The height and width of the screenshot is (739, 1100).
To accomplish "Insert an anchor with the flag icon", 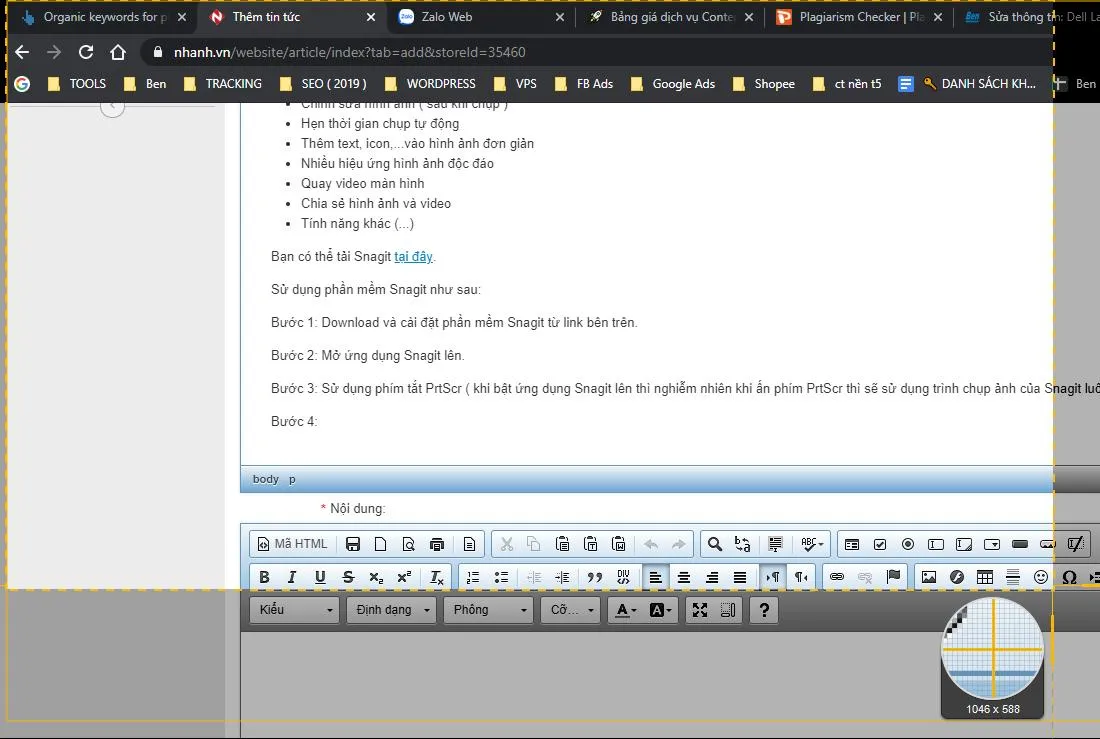I will click(x=893, y=577).
